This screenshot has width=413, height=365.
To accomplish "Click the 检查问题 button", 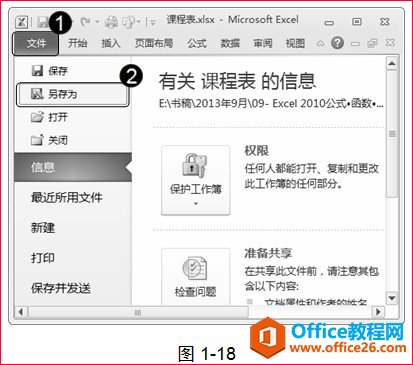I will 196,277.
